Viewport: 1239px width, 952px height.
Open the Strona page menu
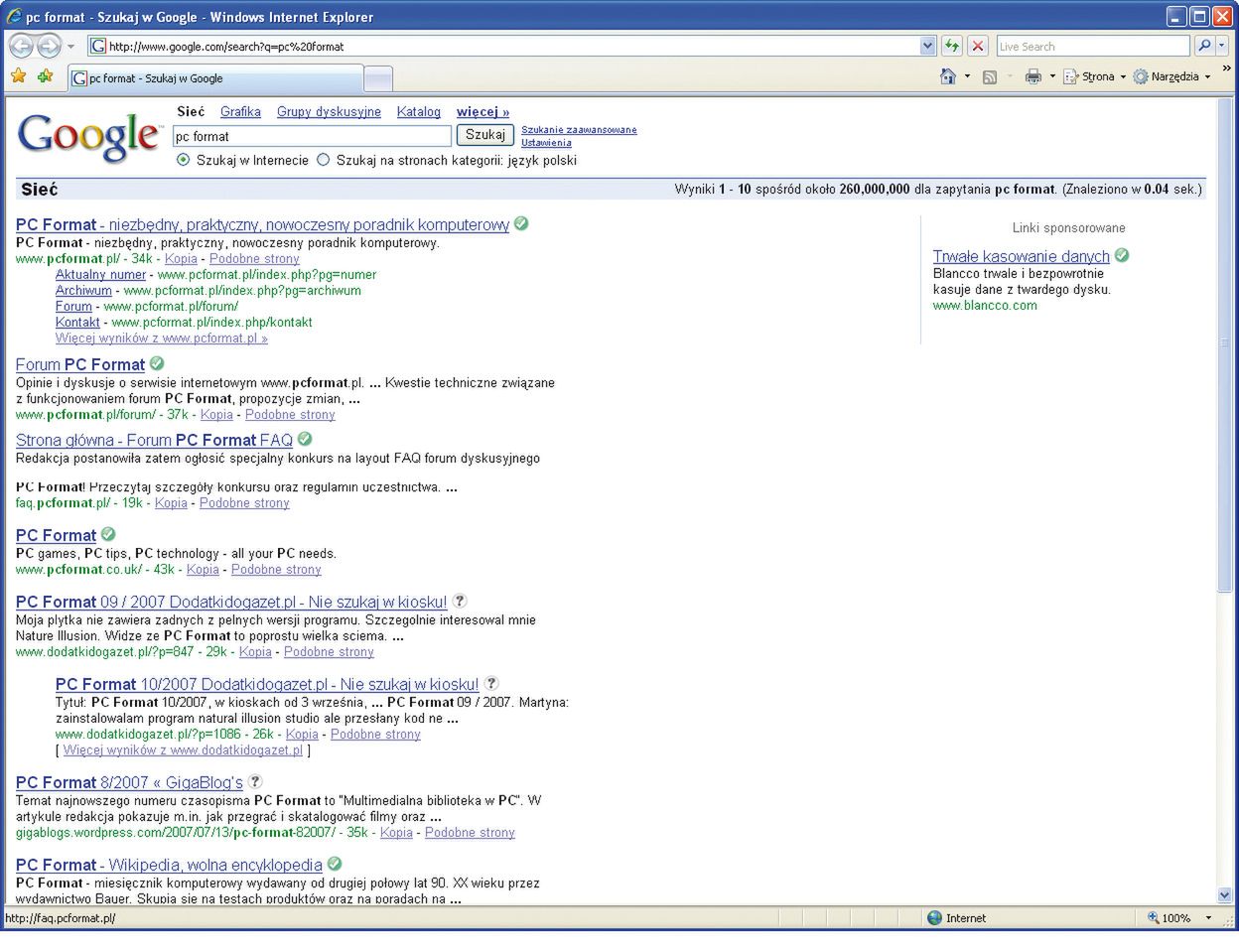coord(1094,76)
